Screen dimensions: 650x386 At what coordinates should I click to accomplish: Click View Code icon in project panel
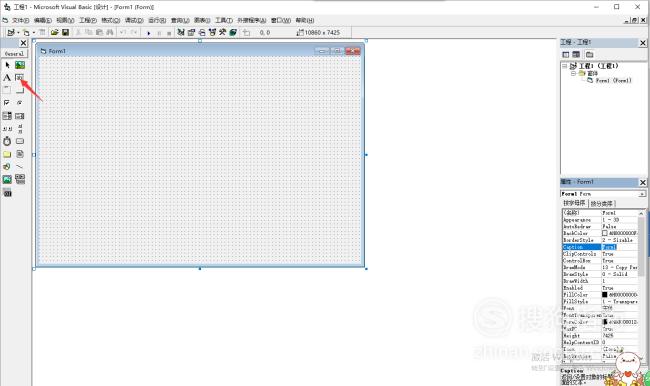click(x=565, y=54)
